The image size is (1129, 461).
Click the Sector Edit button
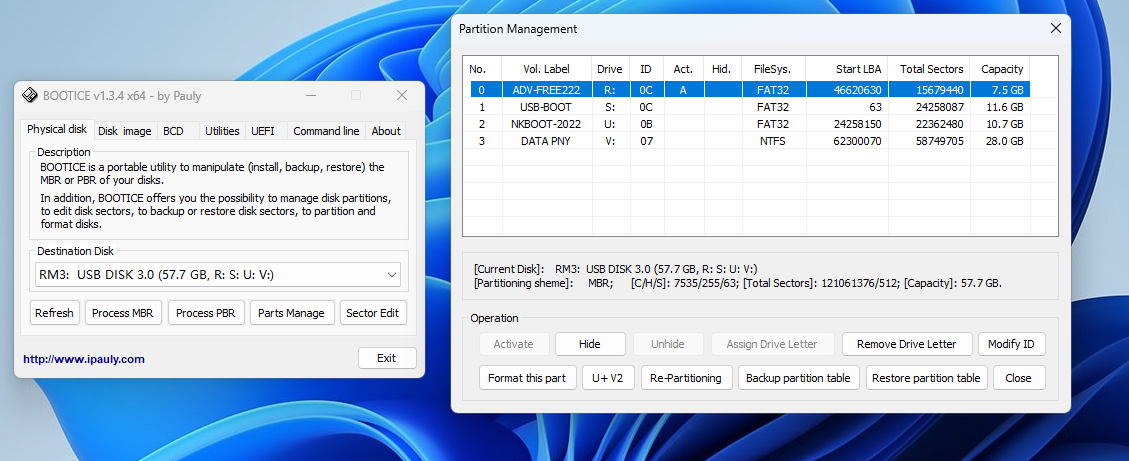click(373, 313)
